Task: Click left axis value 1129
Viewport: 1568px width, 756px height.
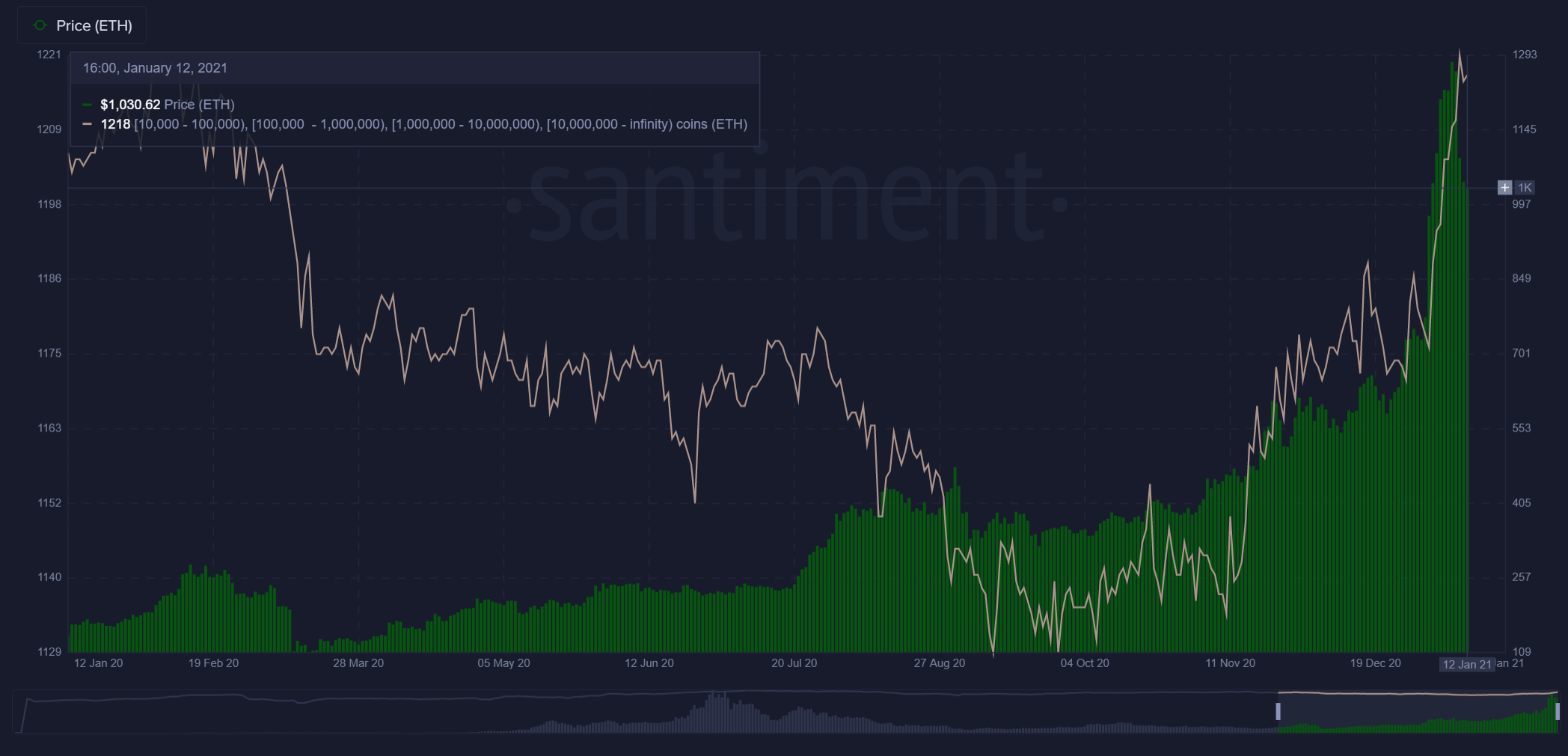Action: [x=49, y=652]
